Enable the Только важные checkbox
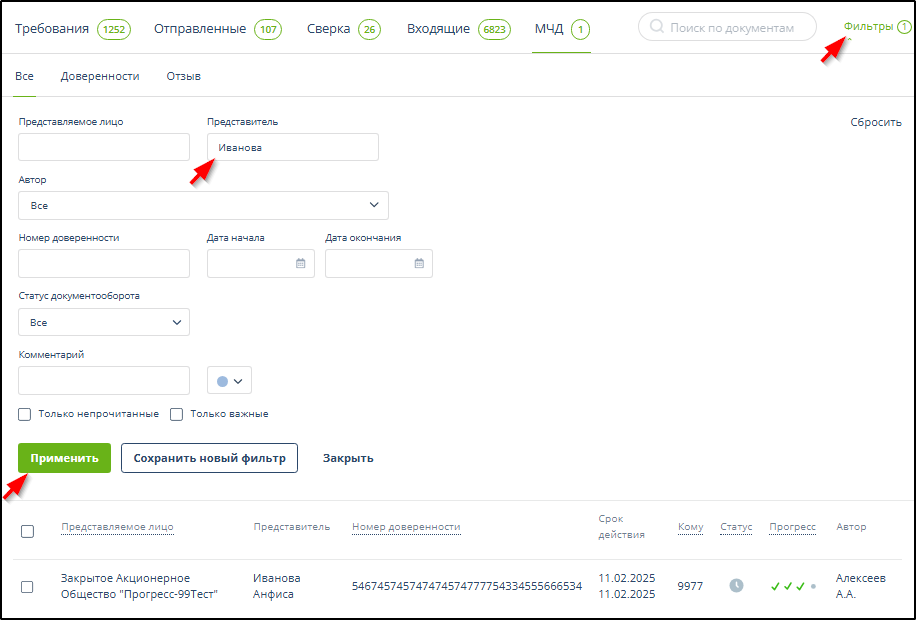The image size is (916, 620). pos(177,414)
